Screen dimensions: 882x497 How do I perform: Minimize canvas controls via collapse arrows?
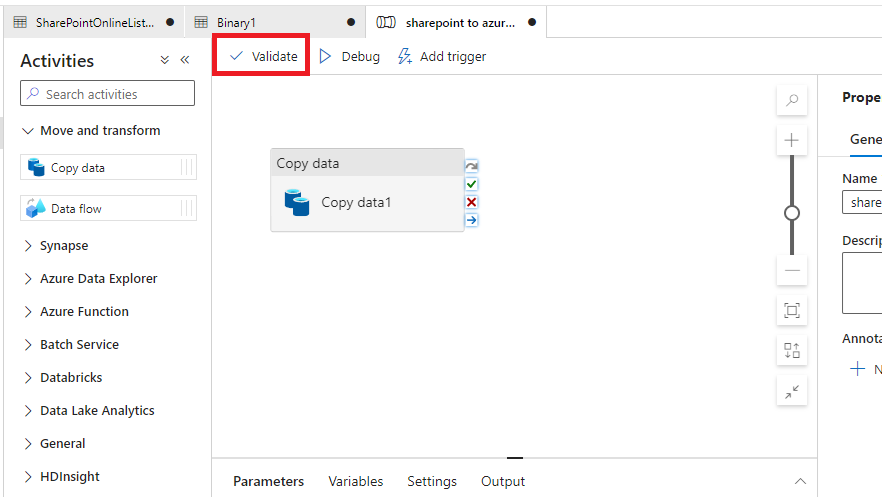792,391
